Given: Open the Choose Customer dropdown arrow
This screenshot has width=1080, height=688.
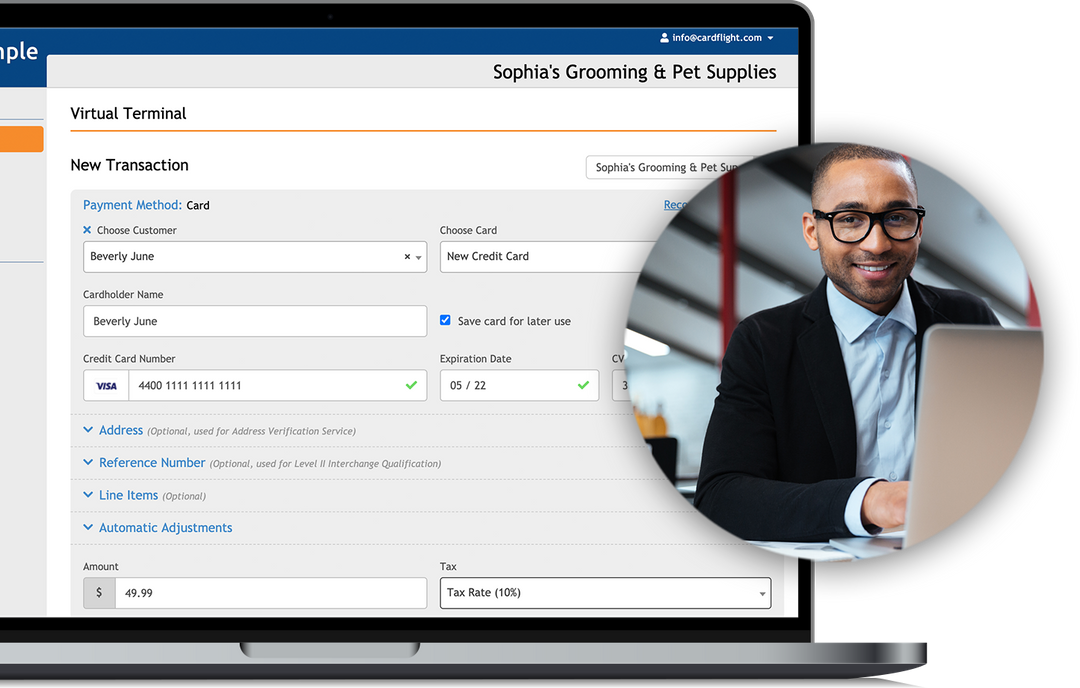Looking at the screenshot, I should click(x=418, y=258).
